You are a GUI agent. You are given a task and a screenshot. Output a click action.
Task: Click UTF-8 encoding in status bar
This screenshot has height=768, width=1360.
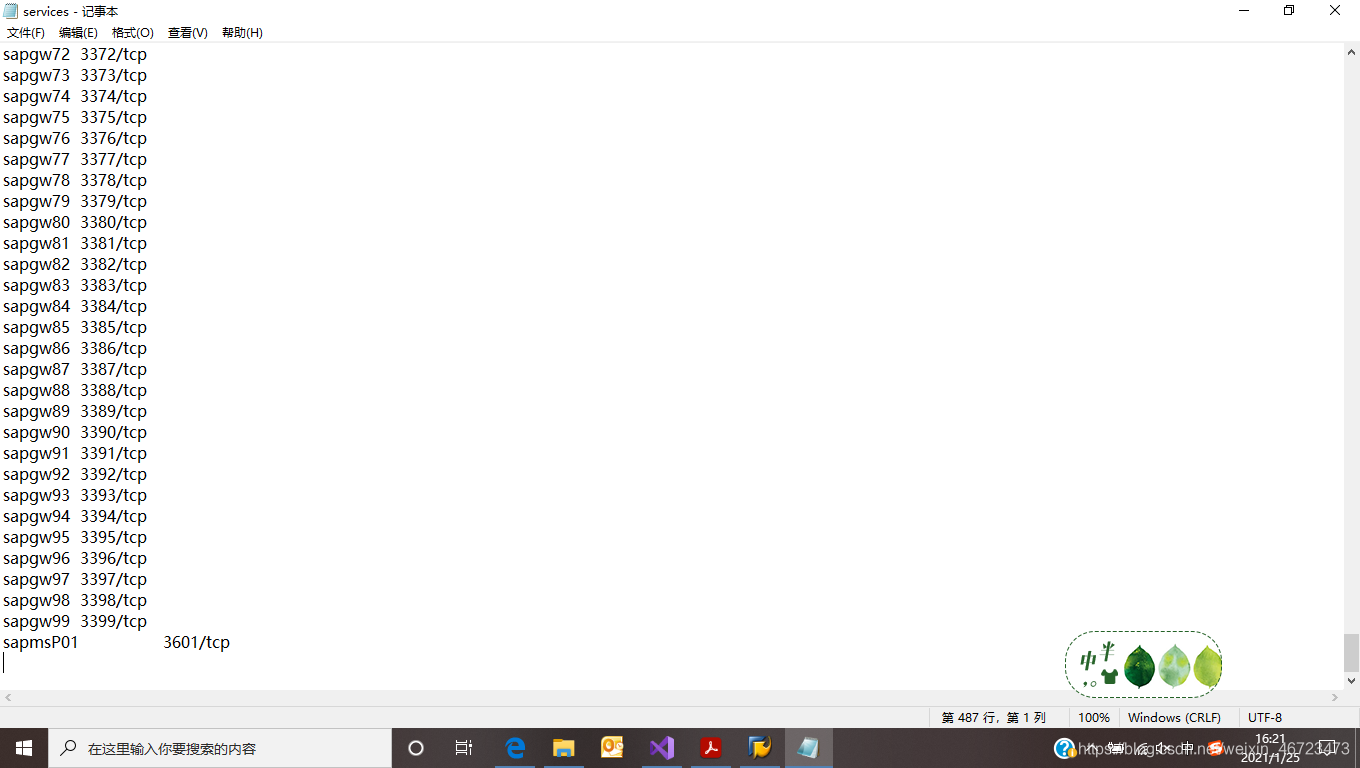point(1265,717)
